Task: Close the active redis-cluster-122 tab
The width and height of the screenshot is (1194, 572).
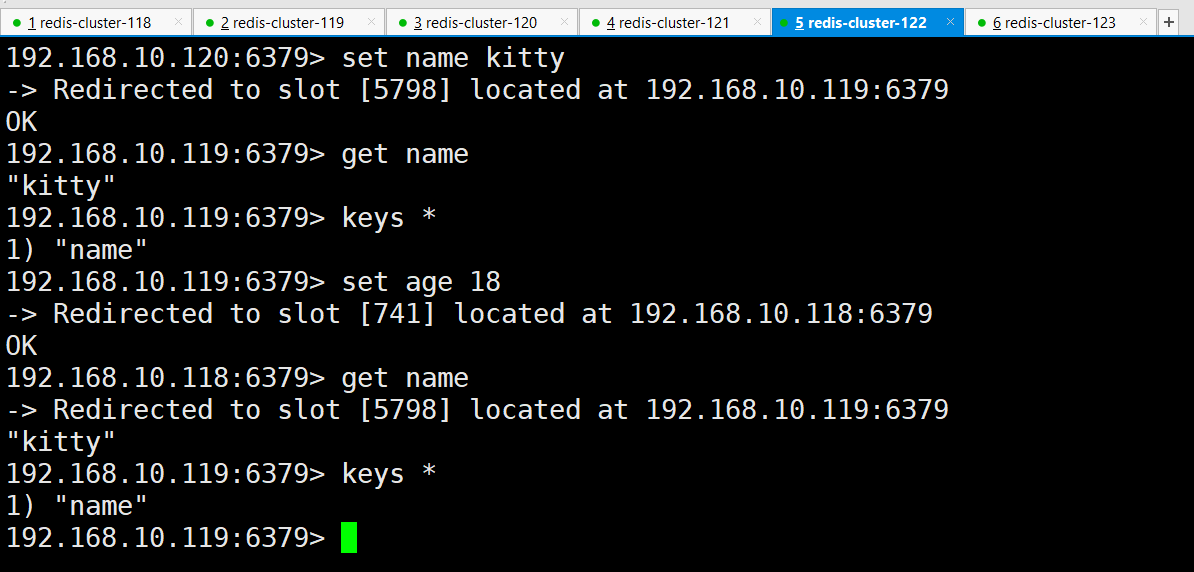Action: (x=950, y=22)
